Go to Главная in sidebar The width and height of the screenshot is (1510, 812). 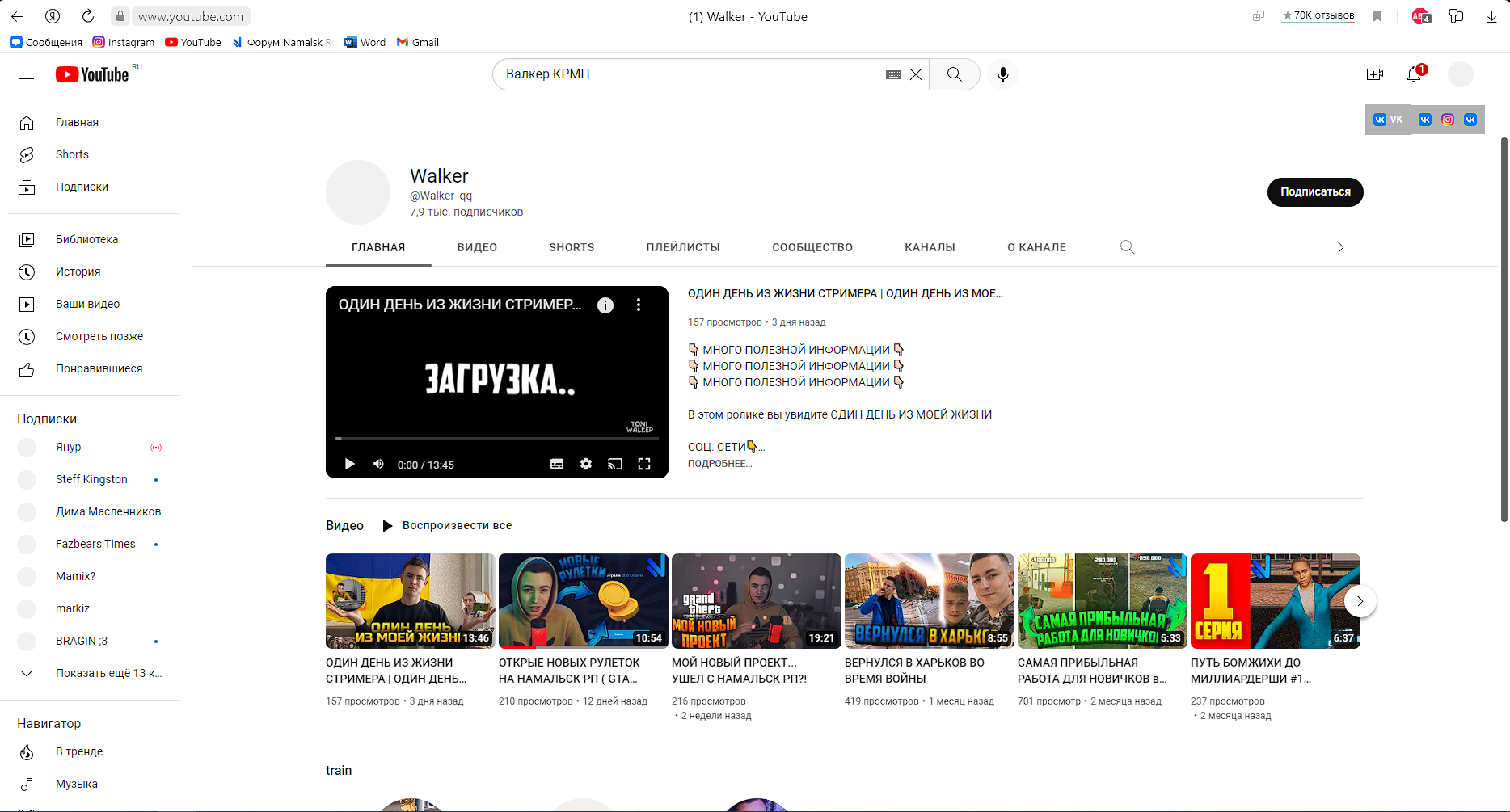pos(93,122)
